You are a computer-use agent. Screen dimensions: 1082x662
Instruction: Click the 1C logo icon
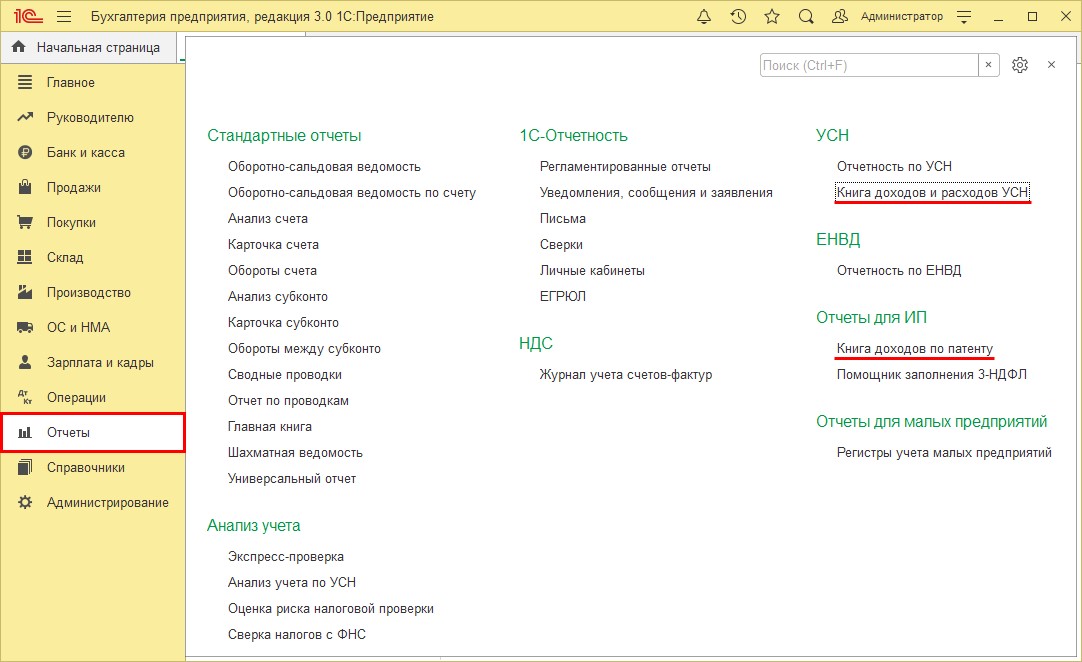pos(28,17)
